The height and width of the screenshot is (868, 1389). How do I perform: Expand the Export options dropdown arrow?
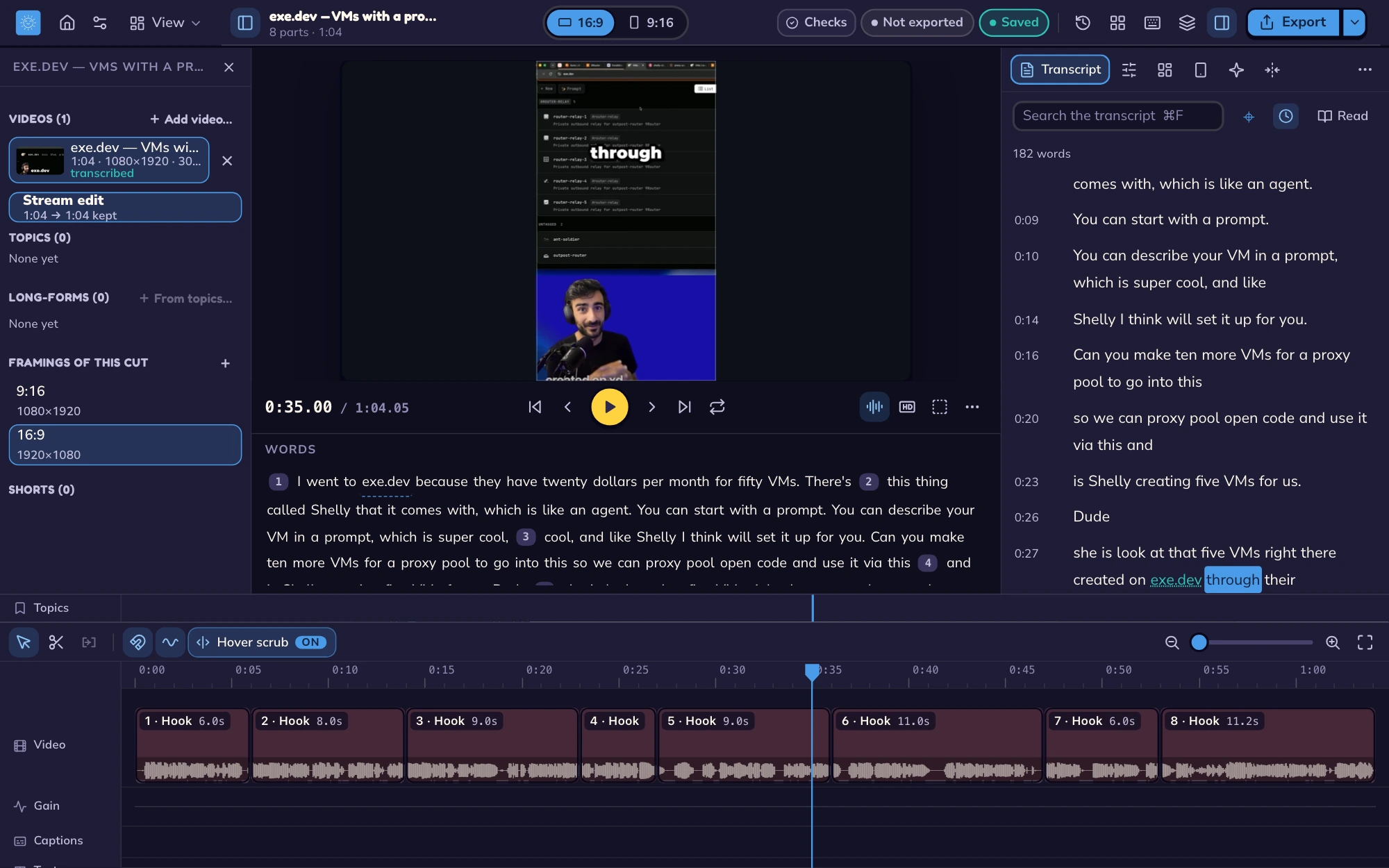(1354, 22)
